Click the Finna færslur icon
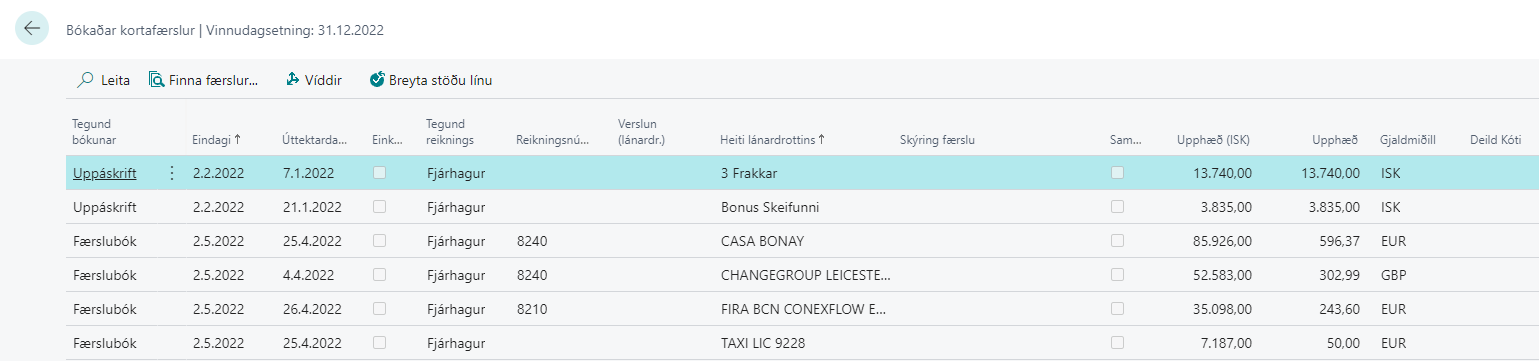The width and height of the screenshot is (1539, 361). coord(156,80)
